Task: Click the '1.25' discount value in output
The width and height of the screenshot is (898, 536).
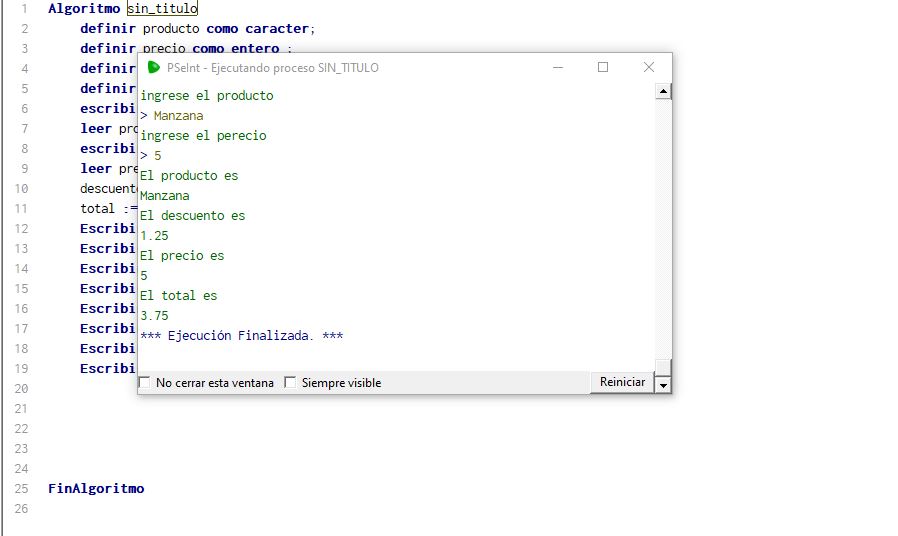Action: click(155, 236)
